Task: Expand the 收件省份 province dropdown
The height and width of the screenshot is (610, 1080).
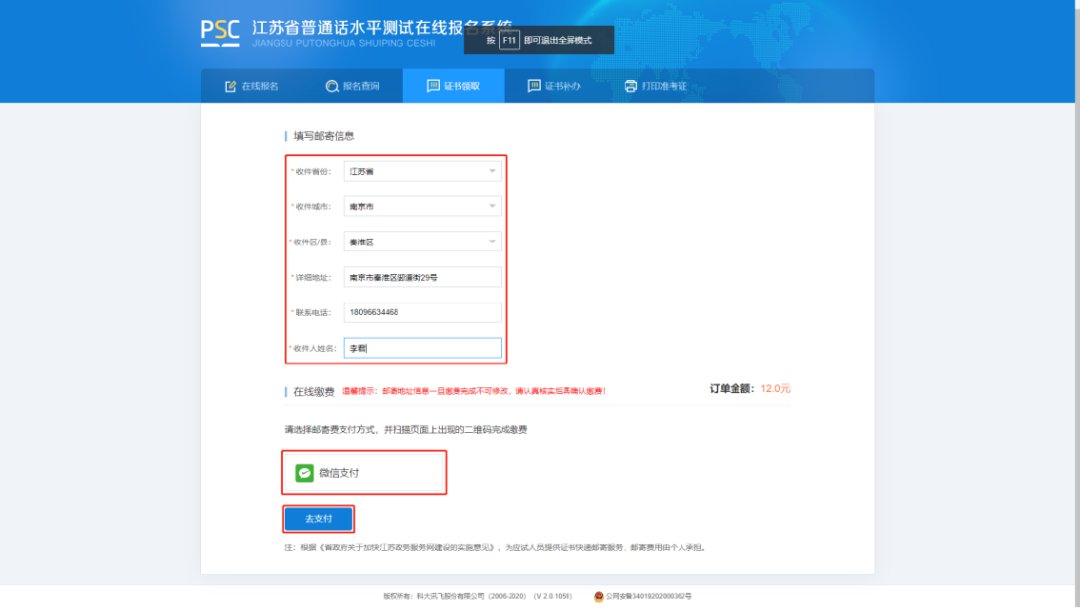Action: (421, 171)
